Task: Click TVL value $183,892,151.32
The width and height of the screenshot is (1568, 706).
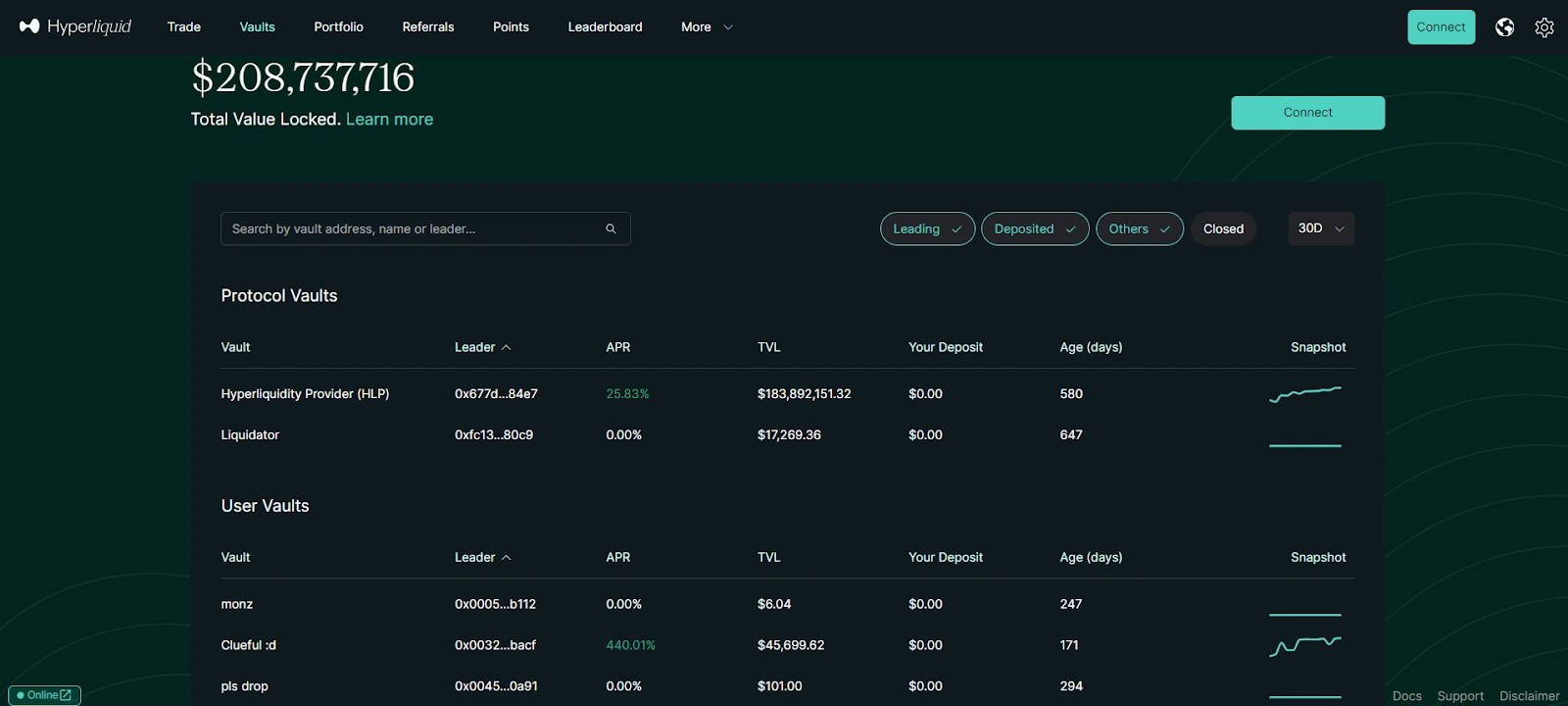Action: [x=804, y=394]
